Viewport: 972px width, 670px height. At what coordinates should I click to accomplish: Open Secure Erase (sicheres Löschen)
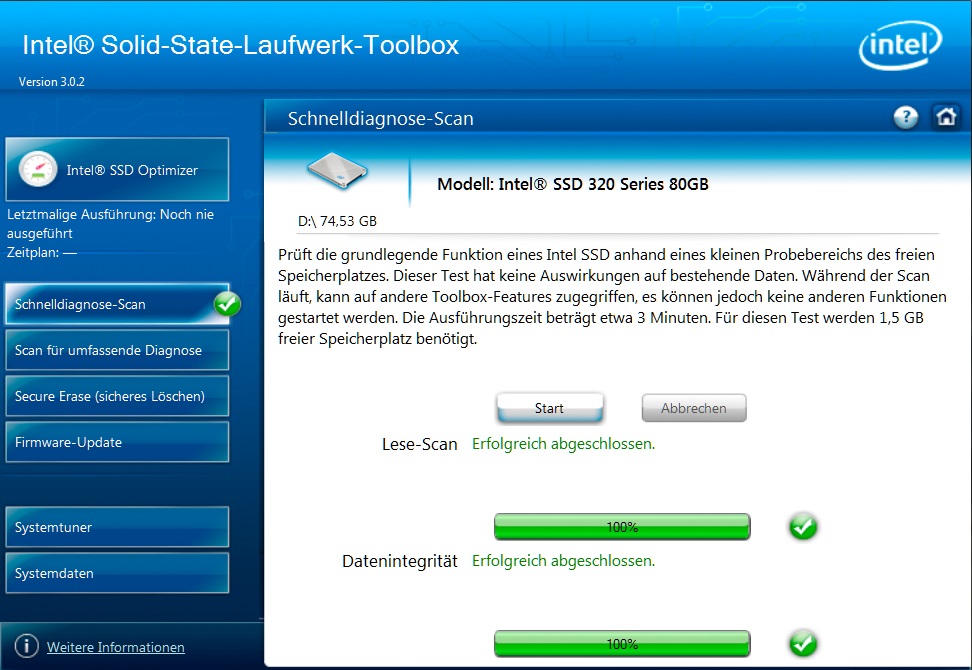coord(117,396)
